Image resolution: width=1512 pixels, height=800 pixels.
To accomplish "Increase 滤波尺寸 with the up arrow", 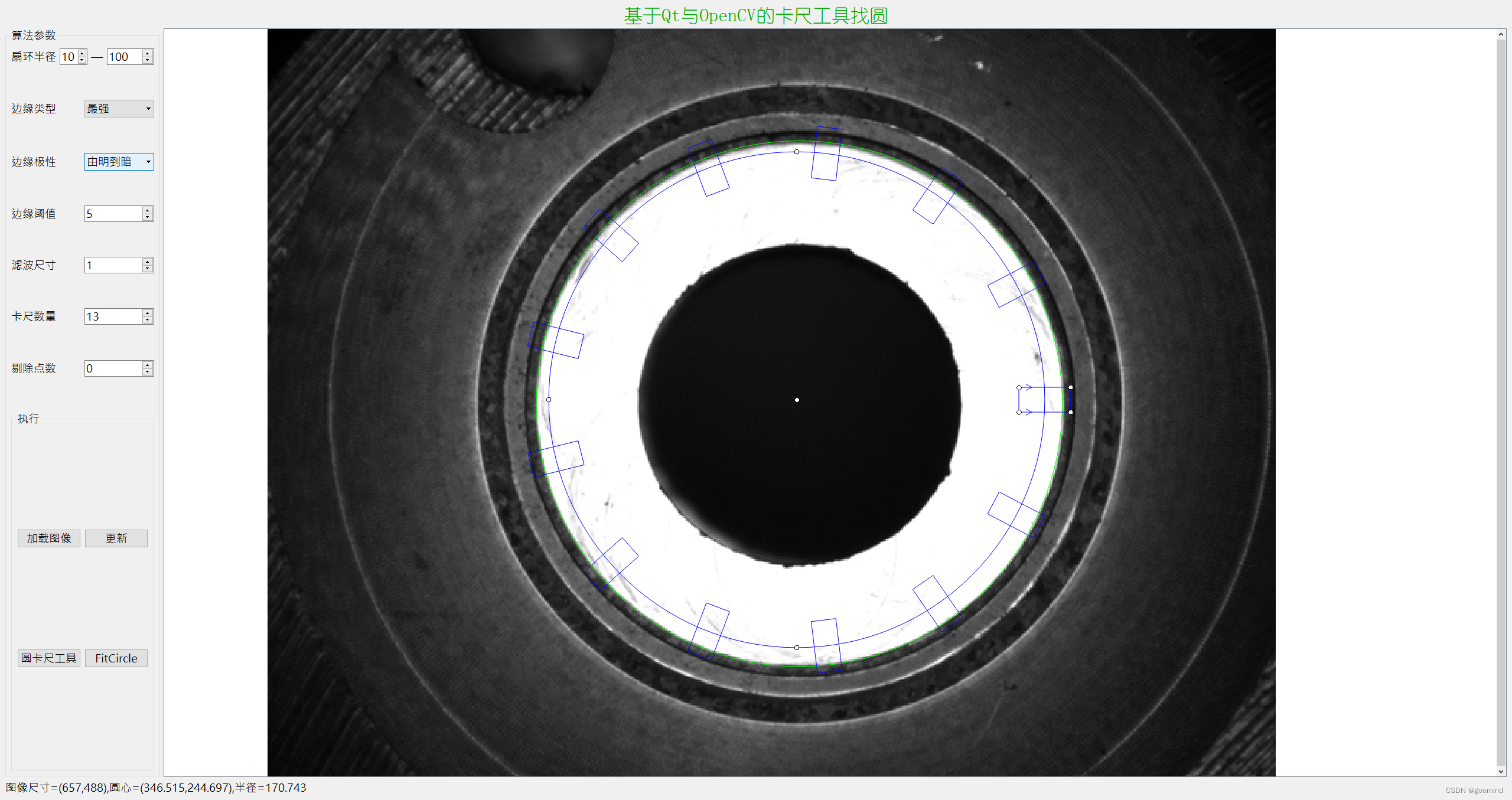I will click(x=148, y=262).
